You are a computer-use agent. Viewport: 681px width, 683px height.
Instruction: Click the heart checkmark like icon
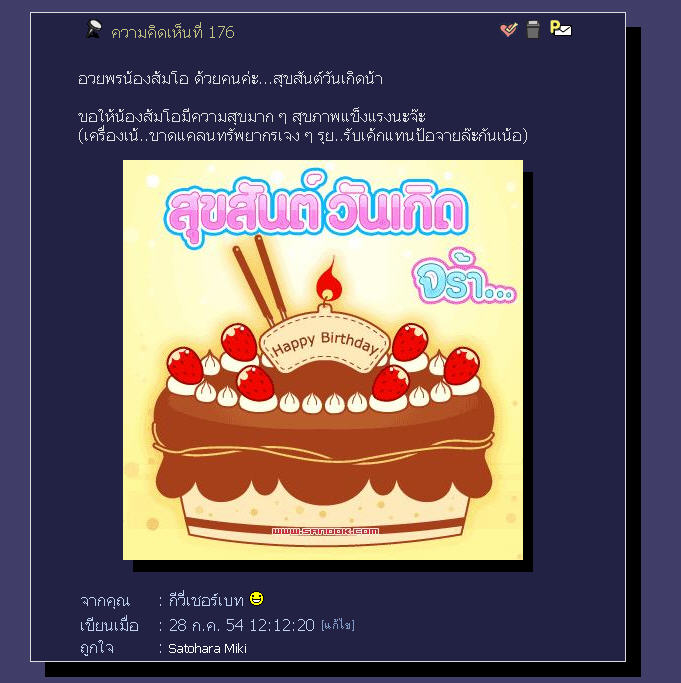[508, 30]
